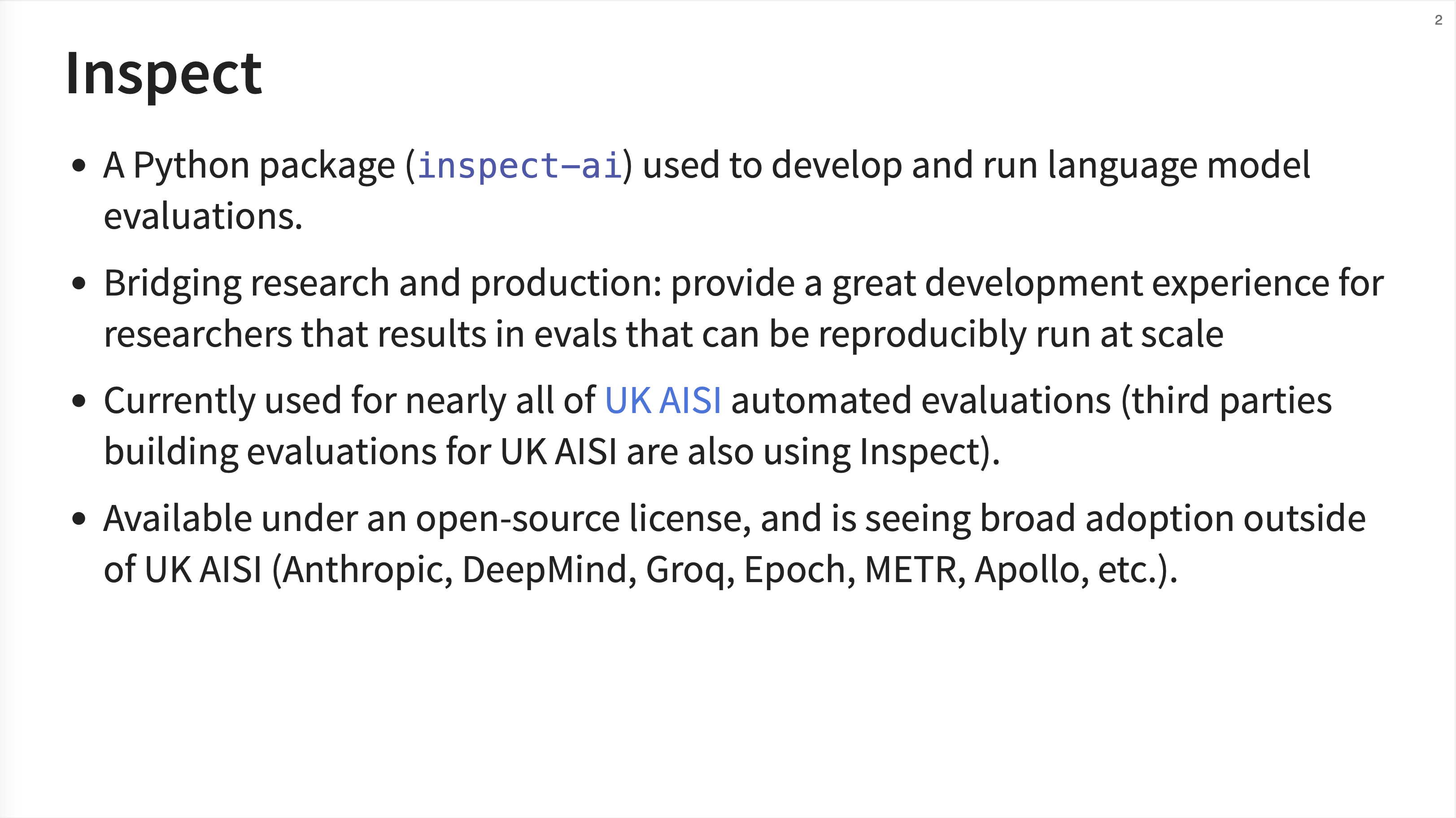Click the word 'evaluations.' ending first bullet
Screen dimensions: 1456x818
tap(203, 216)
